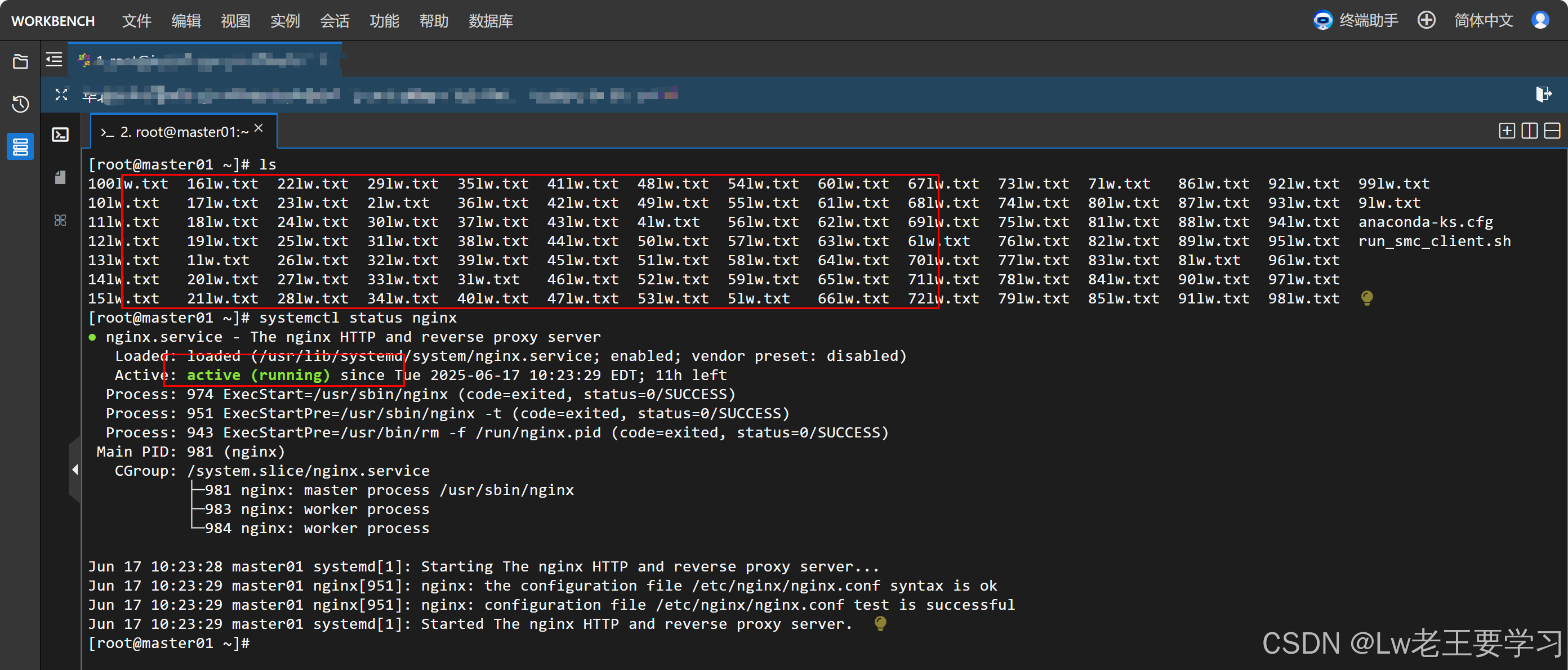The height and width of the screenshot is (670, 1568).
Task: Select the server list sidebar icon
Action: 20,146
